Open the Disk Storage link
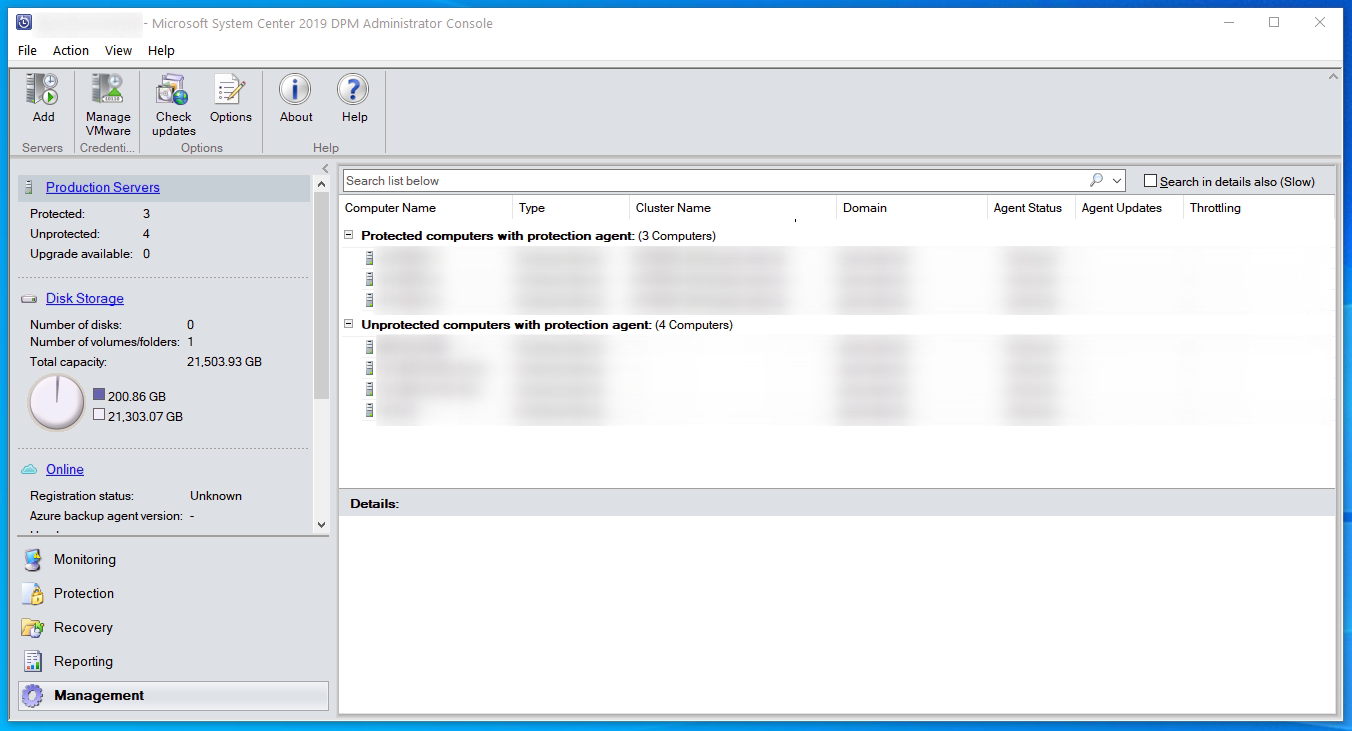1352x731 pixels. [x=85, y=298]
